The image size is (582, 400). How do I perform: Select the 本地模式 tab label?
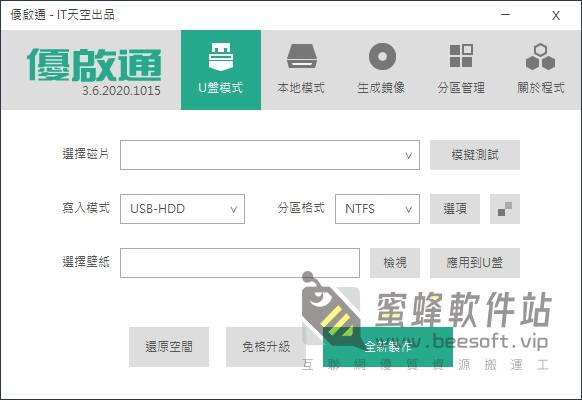coord(301,88)
